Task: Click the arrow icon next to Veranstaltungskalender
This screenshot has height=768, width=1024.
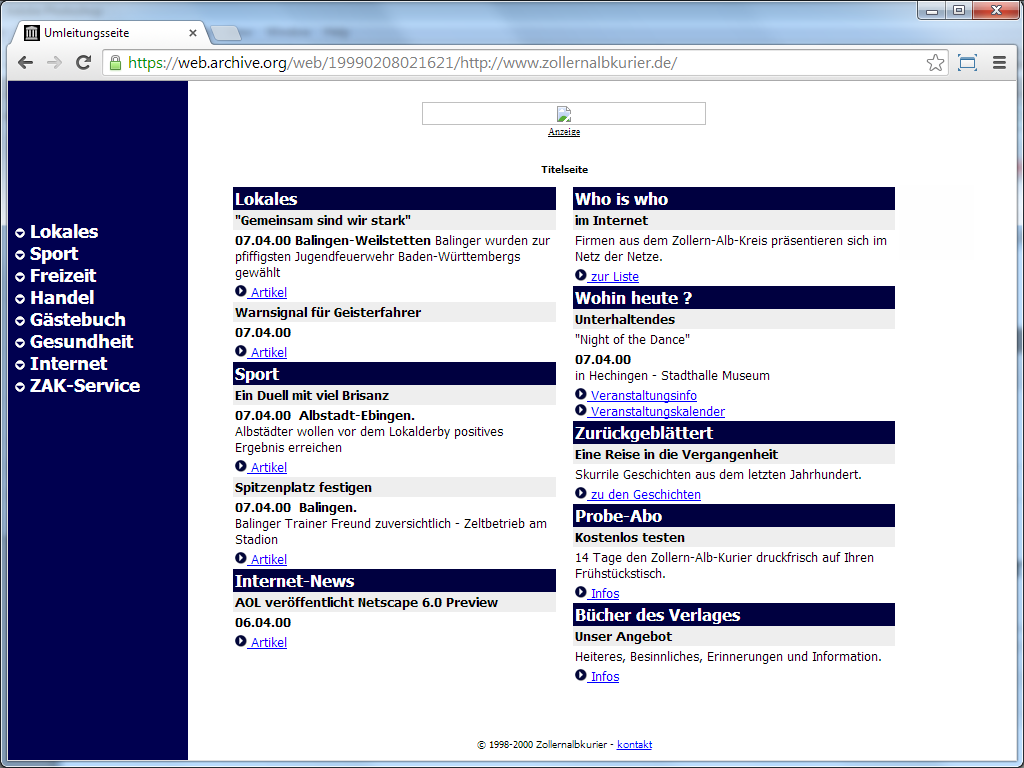Action: pos(581,411)
